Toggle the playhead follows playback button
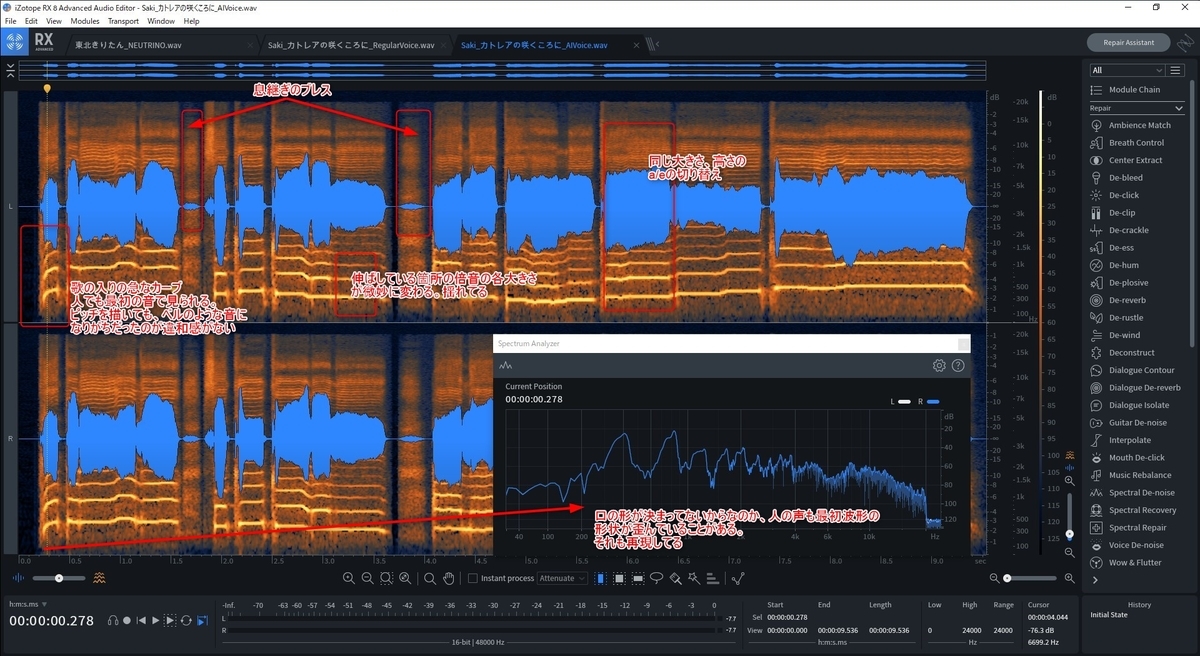The width and height of the screenshot is (1200, 656). click(202, 621)
